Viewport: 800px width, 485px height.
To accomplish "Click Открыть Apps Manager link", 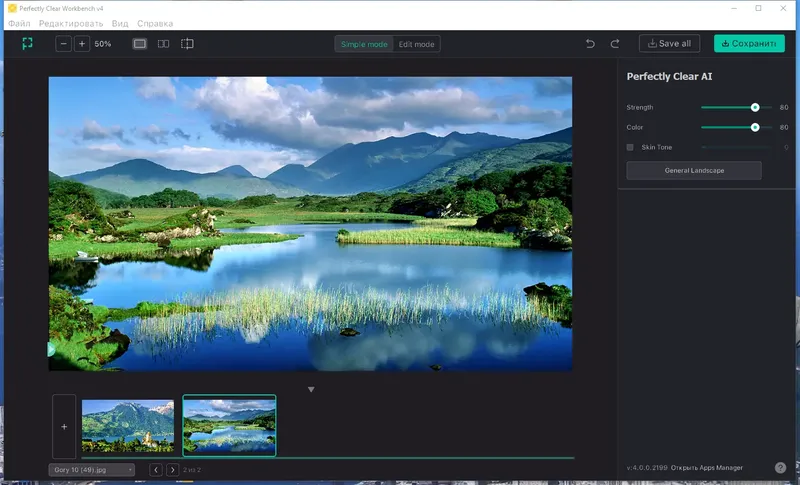I will (x=706, y=468).
